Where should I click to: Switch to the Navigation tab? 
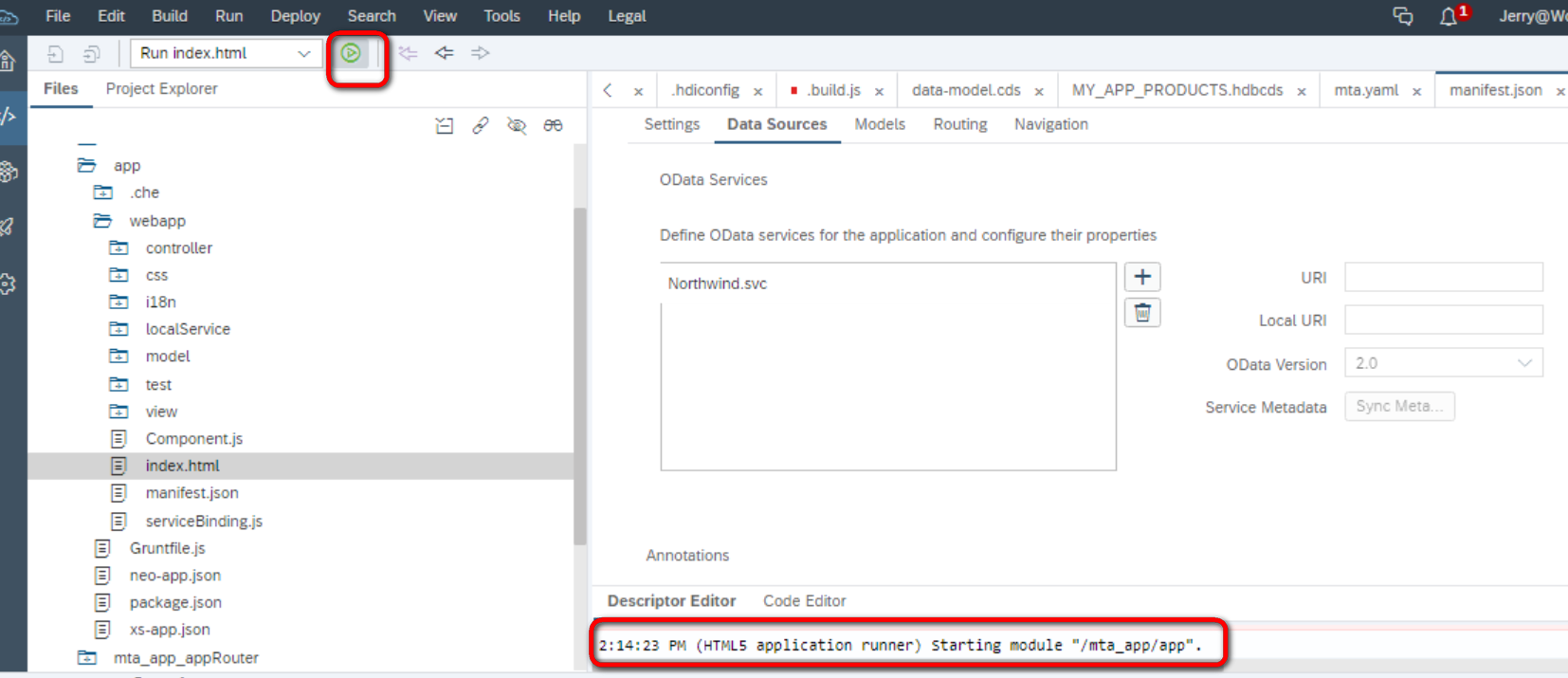point(1051,124)
